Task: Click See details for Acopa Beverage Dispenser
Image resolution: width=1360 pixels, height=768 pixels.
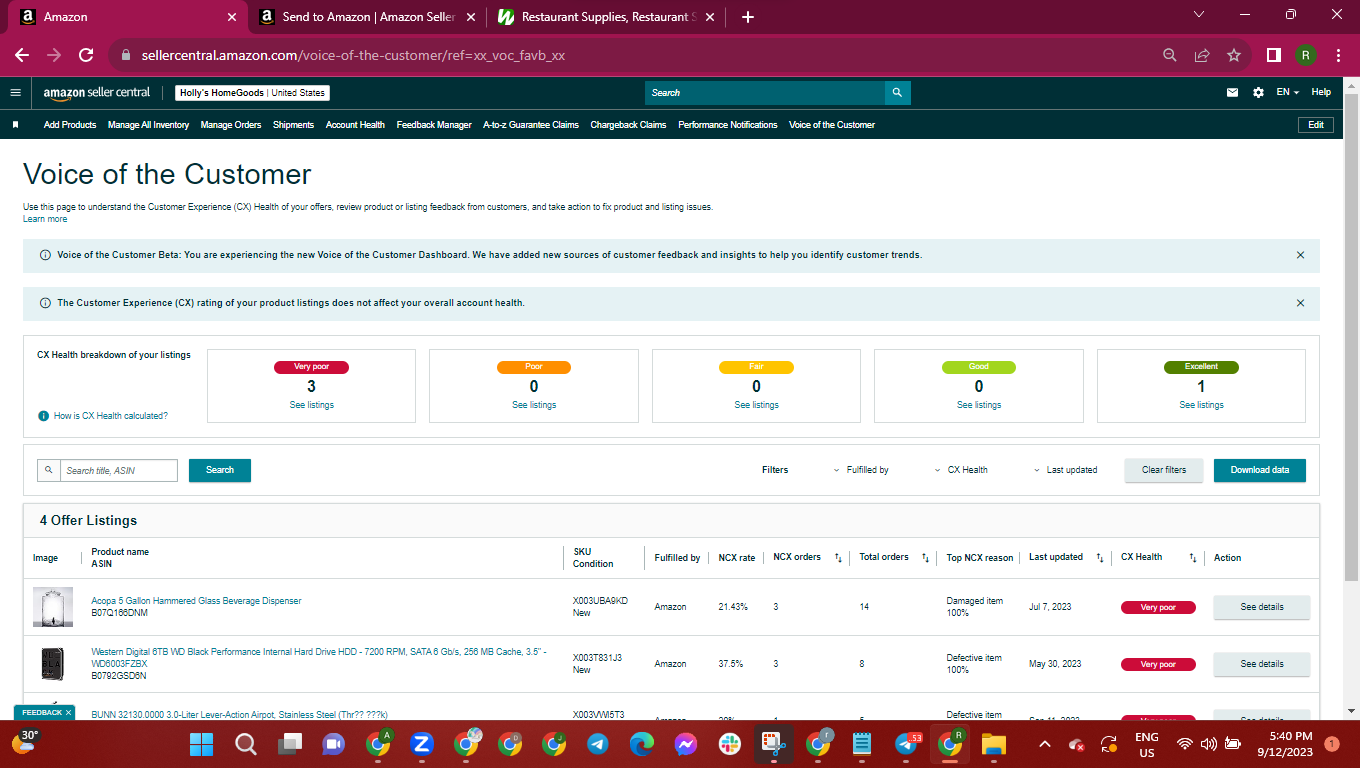Action: tap(1262, 607)
